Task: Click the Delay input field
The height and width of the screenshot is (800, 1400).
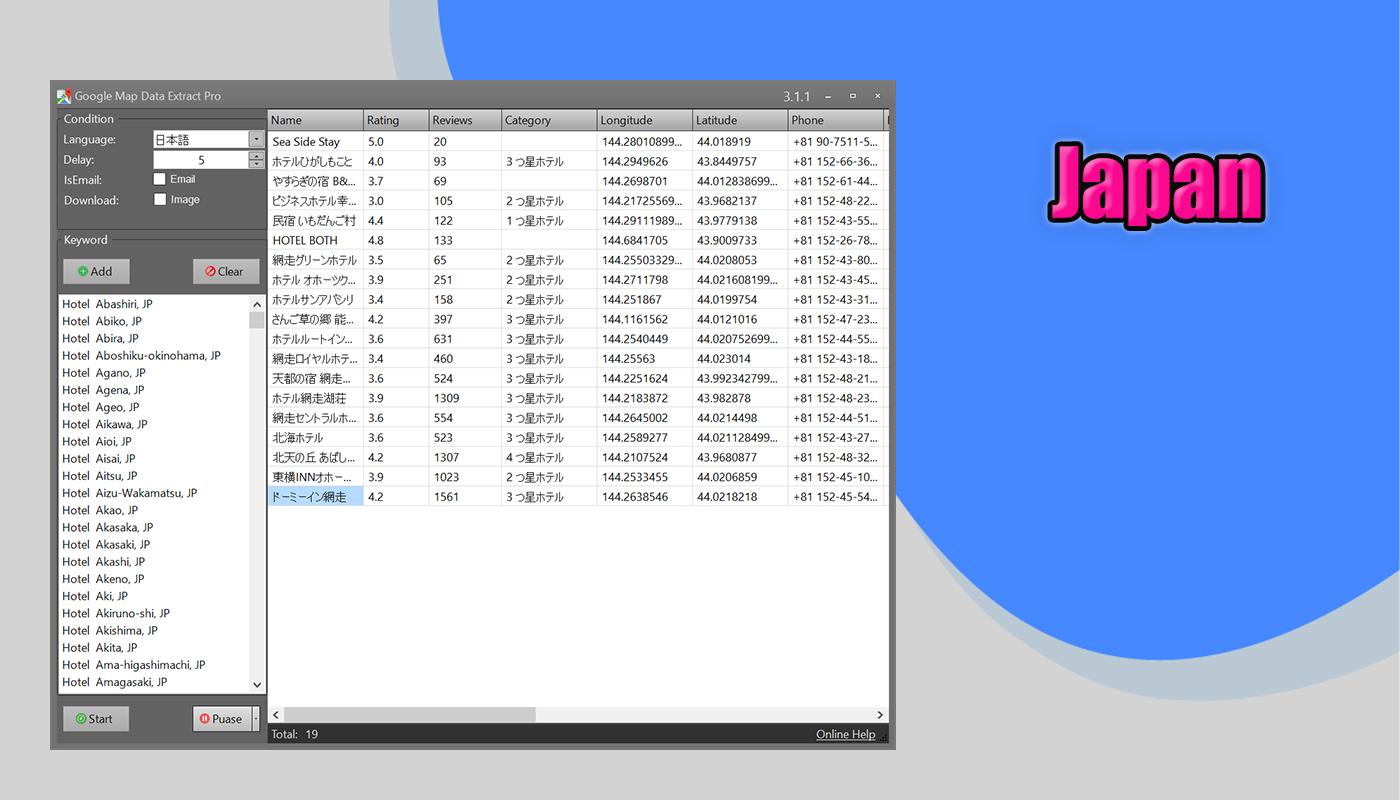Action: pyautogui.click(x=200, y=160)
